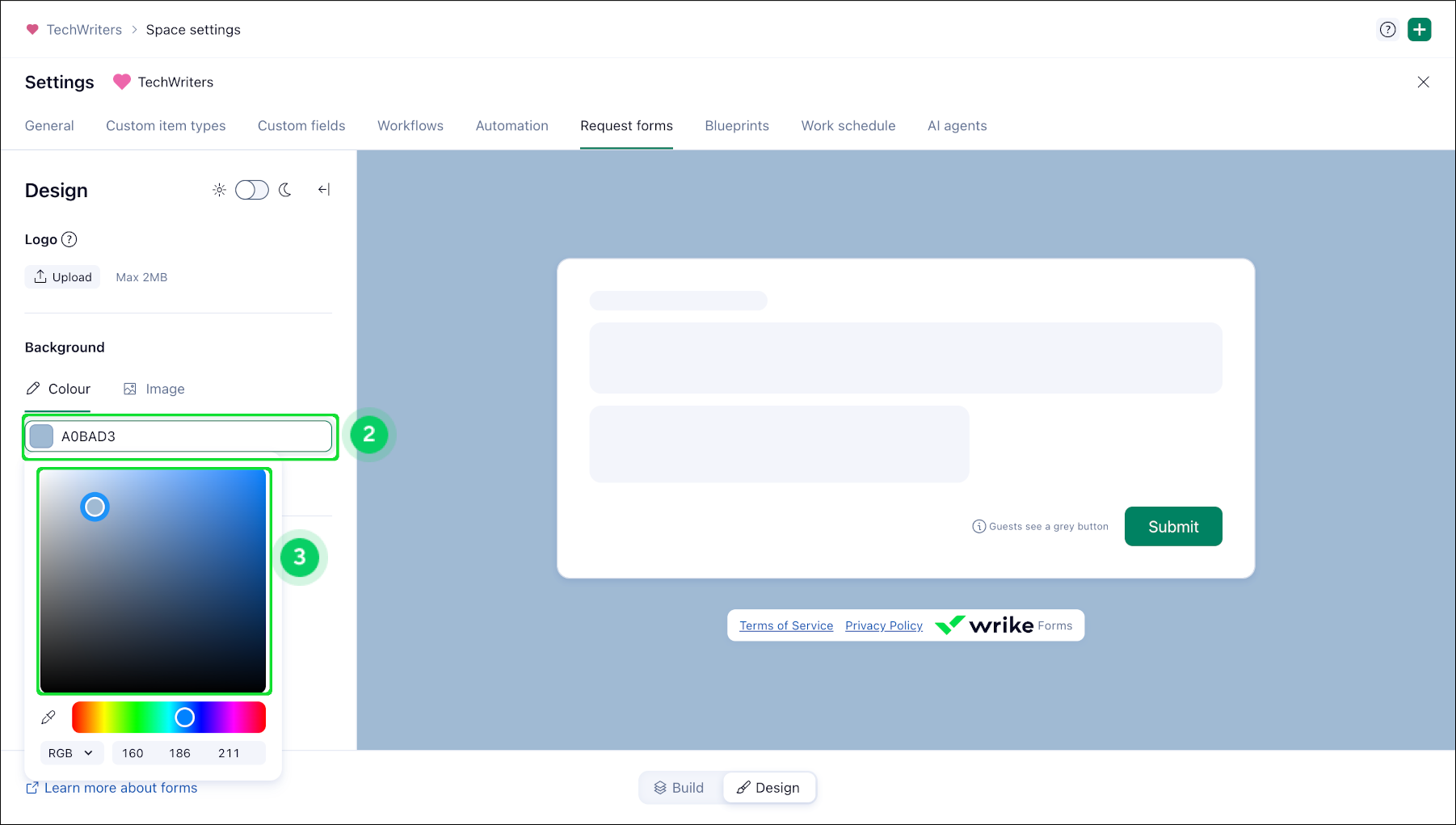The height and width of the screenshot is (825, 1456).
Task: Click the TechWriters breadcrumb link
Action: (x=84, y=30)
